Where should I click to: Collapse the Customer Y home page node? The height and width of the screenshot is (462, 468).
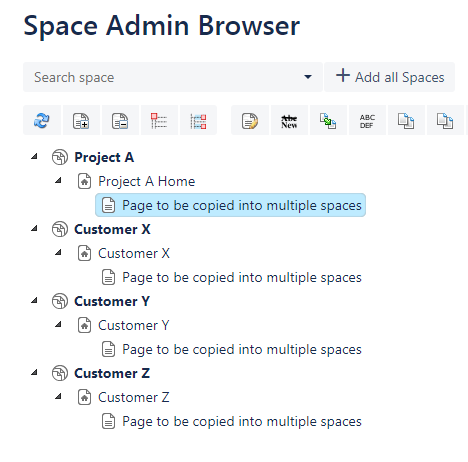[x=58, y=324]
